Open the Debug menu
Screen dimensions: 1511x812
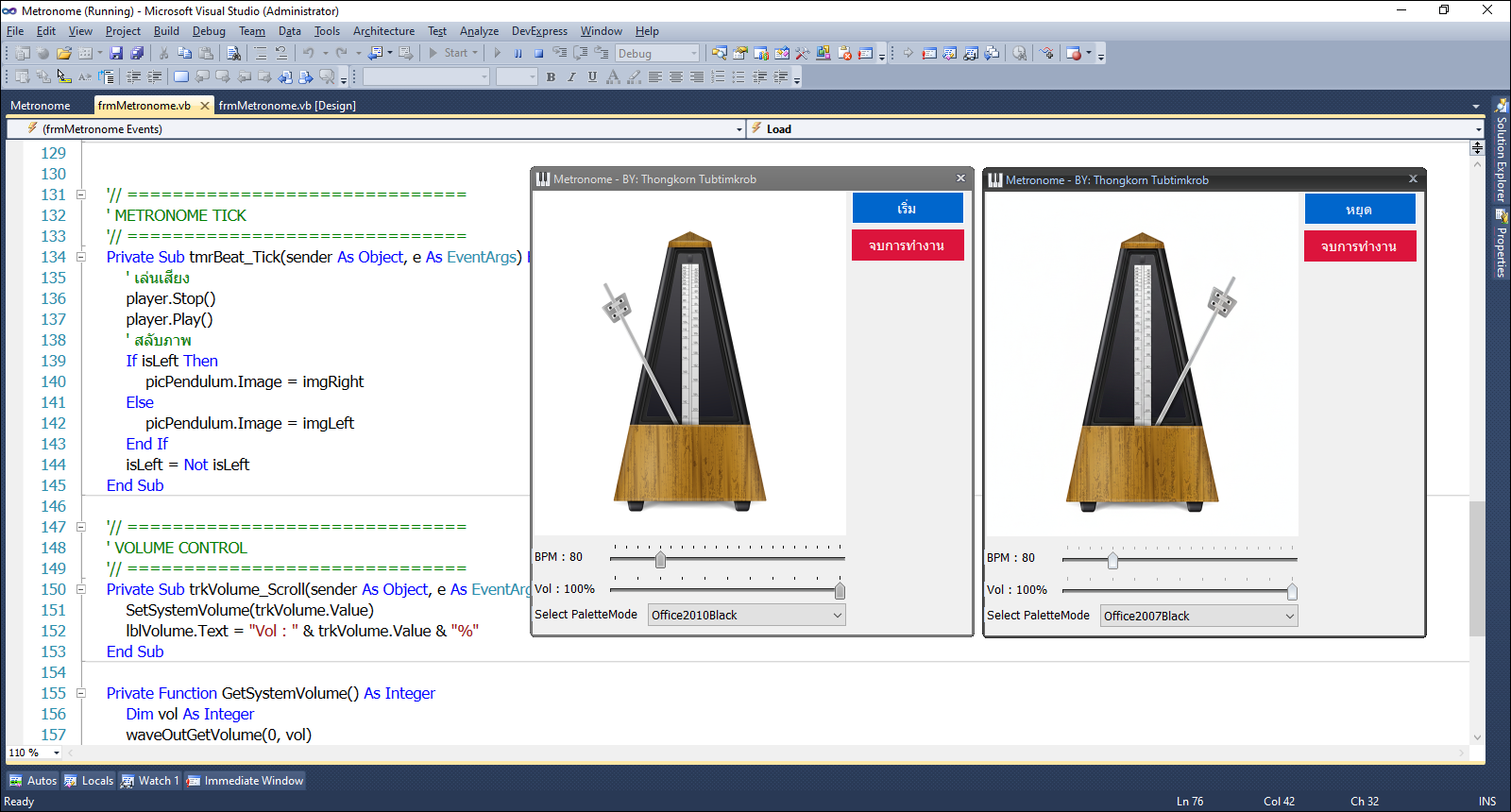pos(209,31)
